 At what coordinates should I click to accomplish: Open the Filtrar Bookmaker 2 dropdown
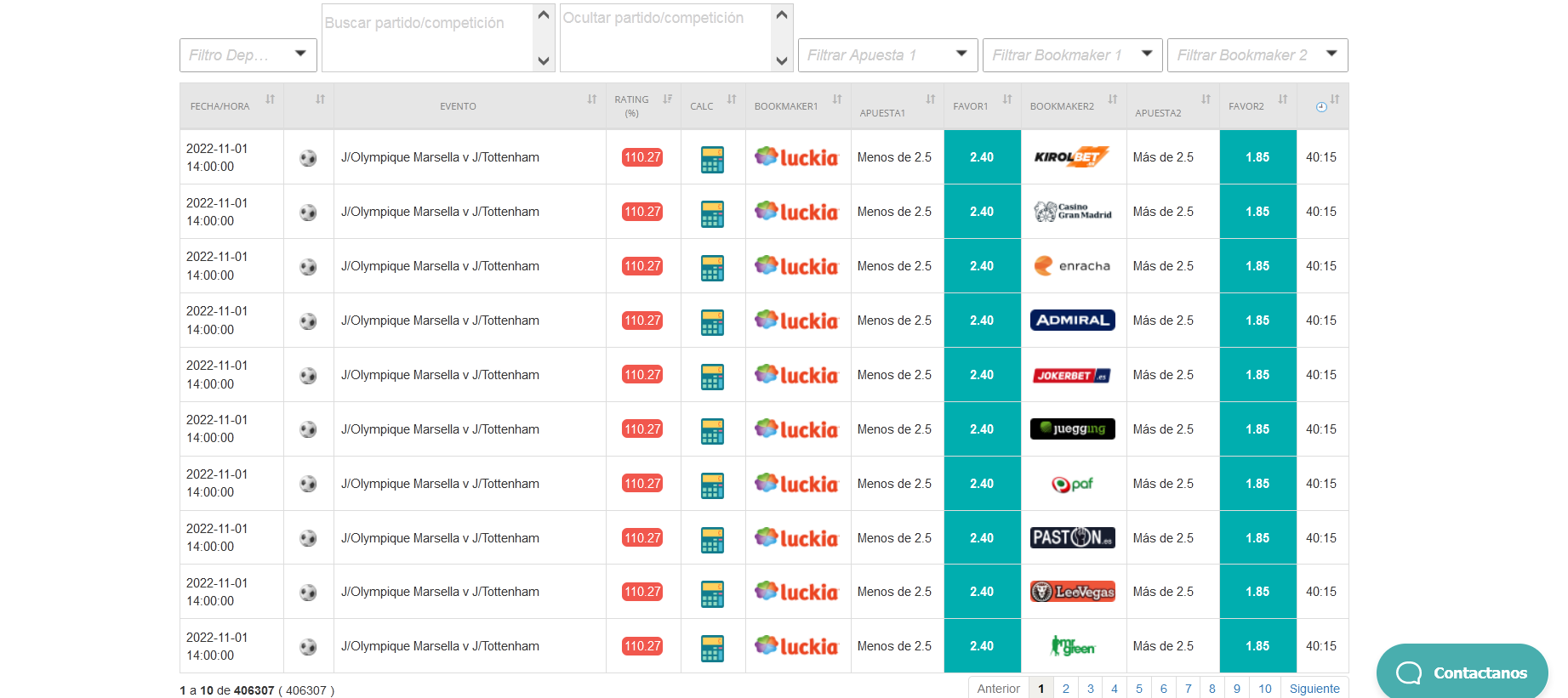(x=1257, y=55)
